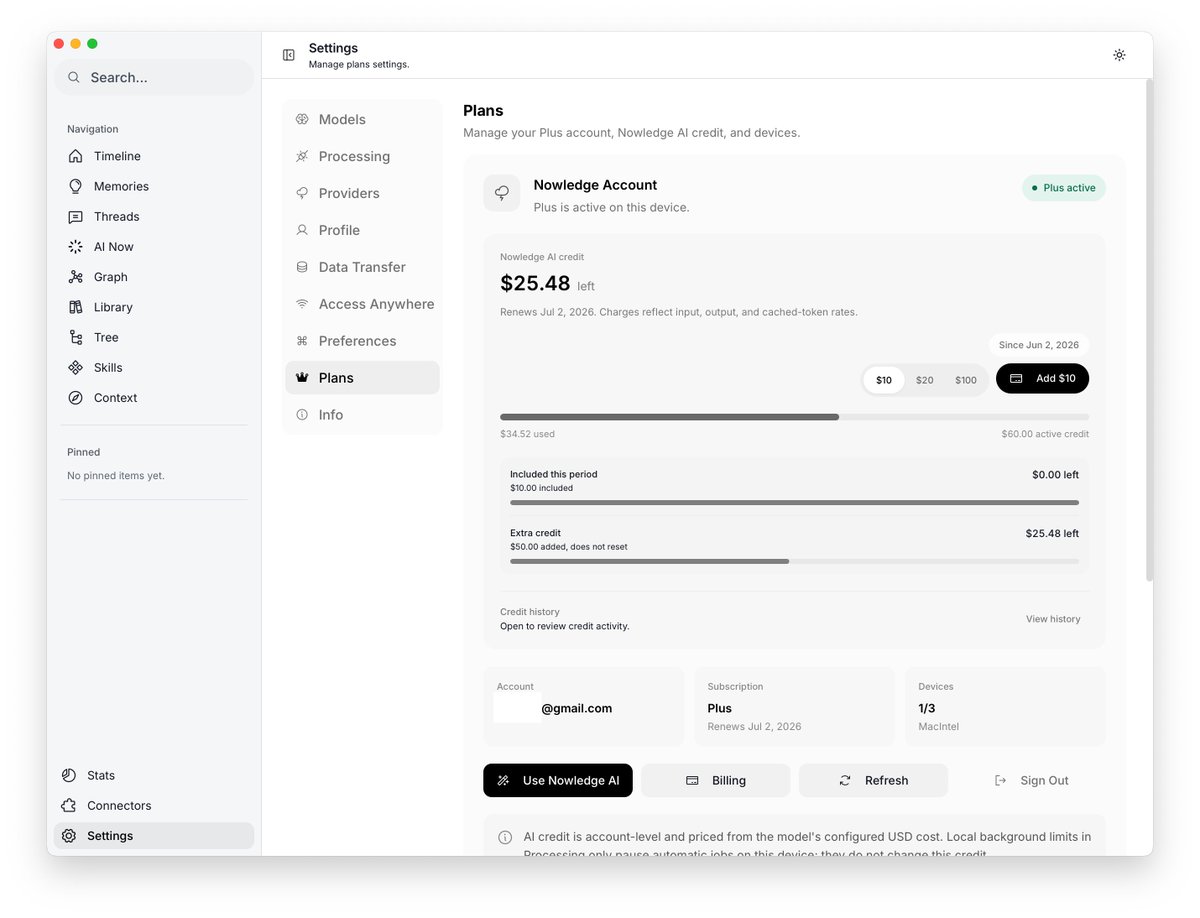Click the Library books icon

75,307
